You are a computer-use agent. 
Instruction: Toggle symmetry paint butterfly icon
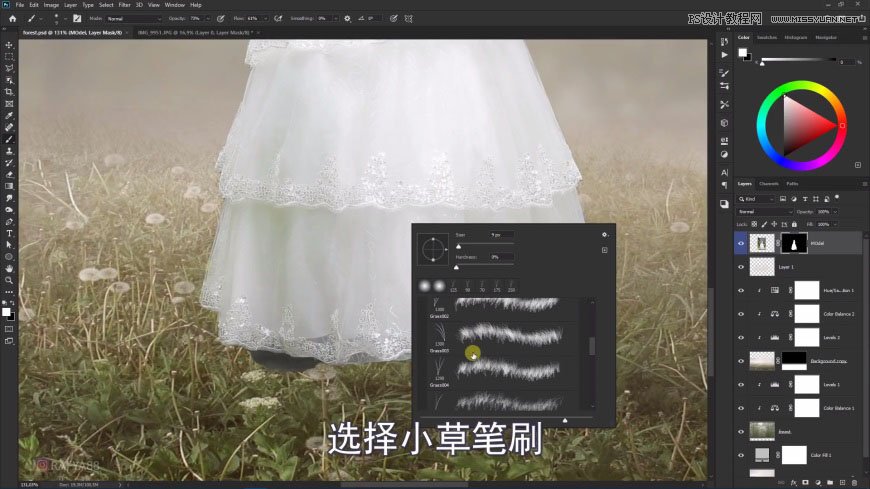[408, 18]
